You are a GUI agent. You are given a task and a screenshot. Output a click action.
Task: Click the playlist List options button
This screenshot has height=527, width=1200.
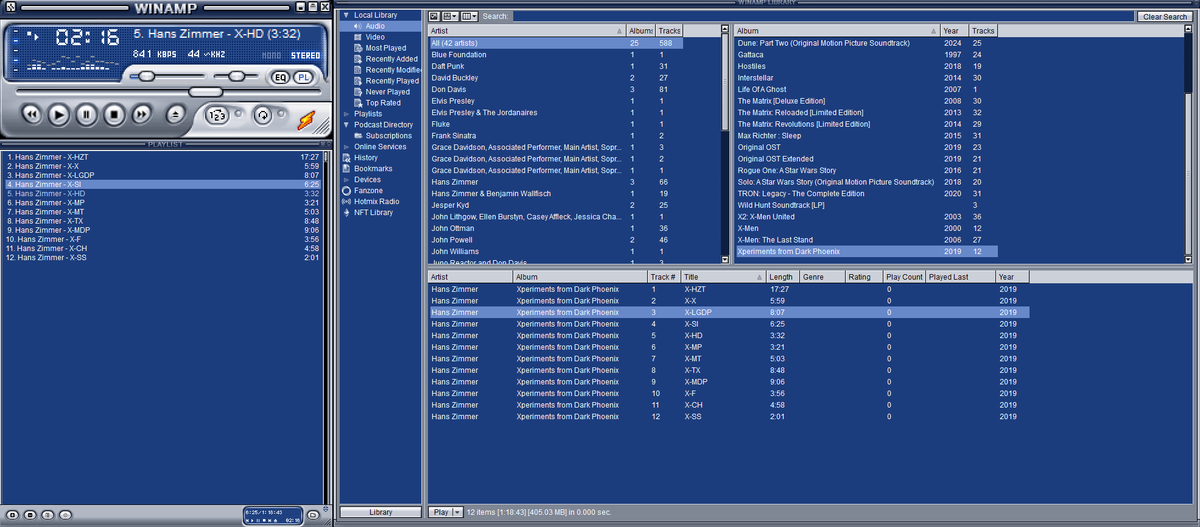click(x=313, y=514)
